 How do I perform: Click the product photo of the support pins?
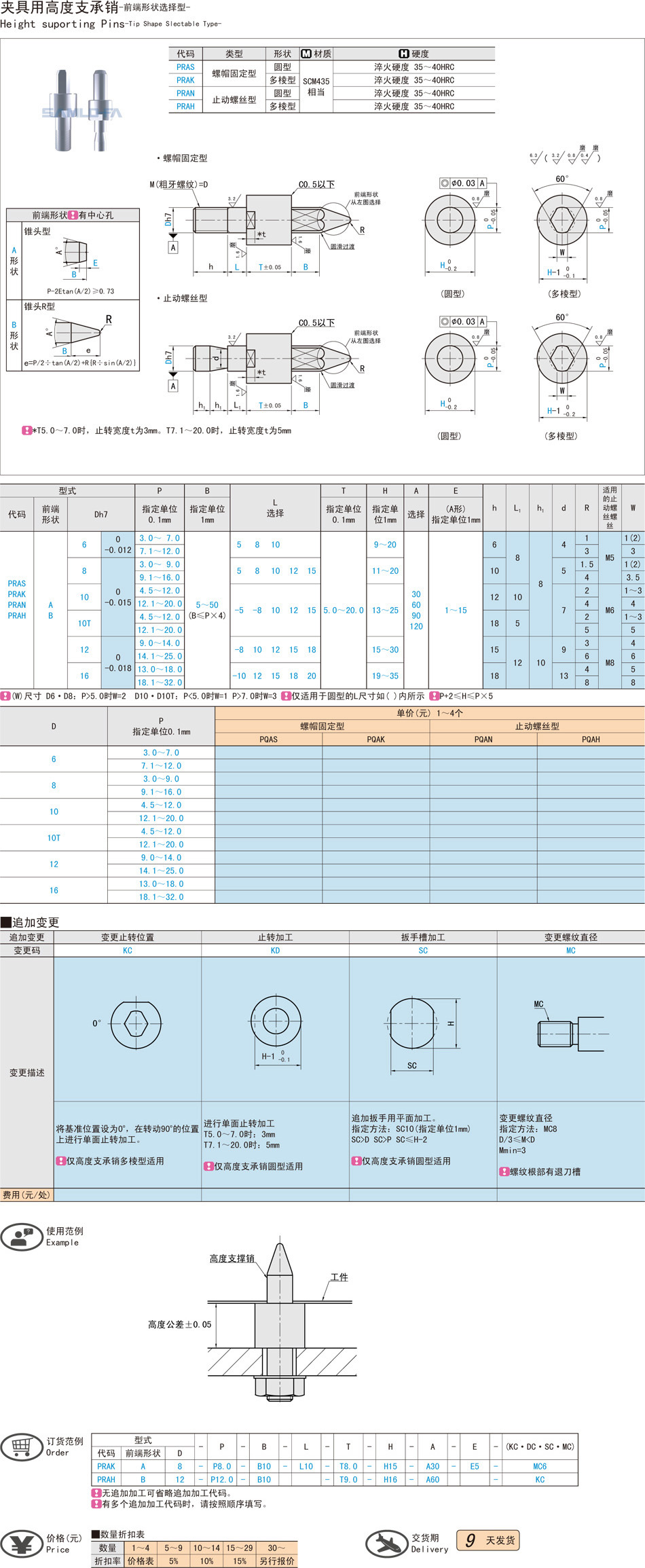click(x=81, y=111)
